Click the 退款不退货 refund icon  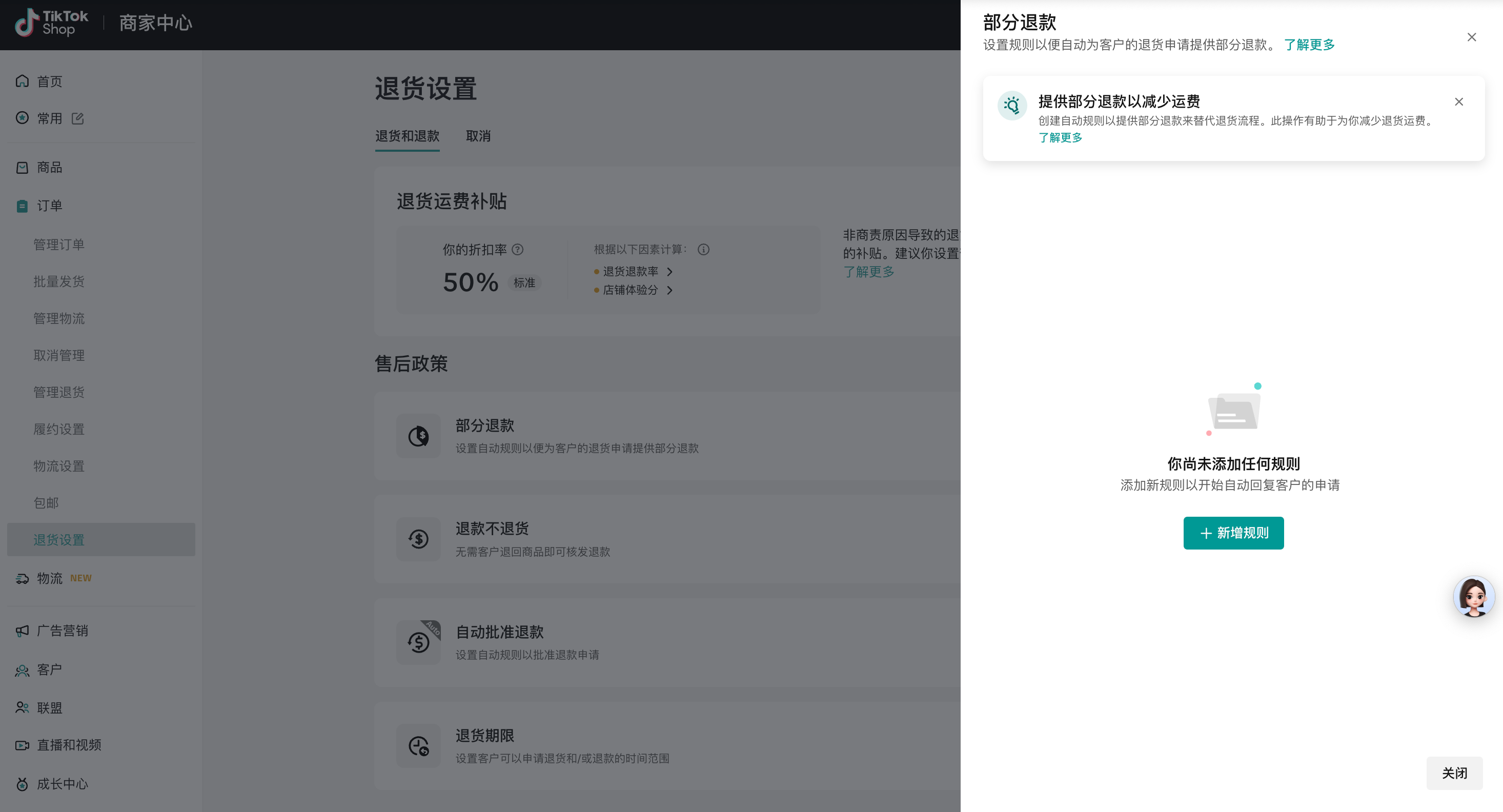coord(418,539)
